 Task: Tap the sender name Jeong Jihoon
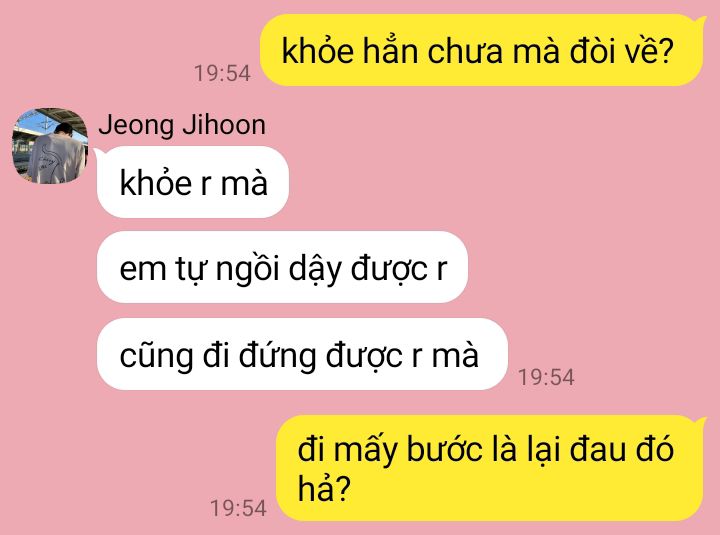(182, 125)
